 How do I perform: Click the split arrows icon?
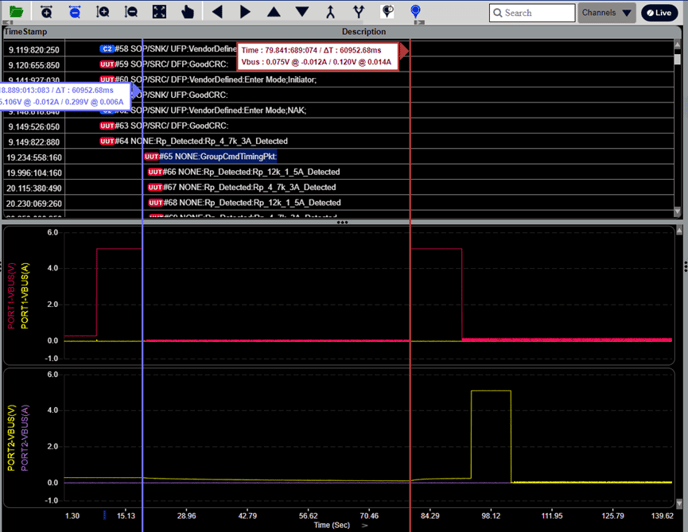359,12
